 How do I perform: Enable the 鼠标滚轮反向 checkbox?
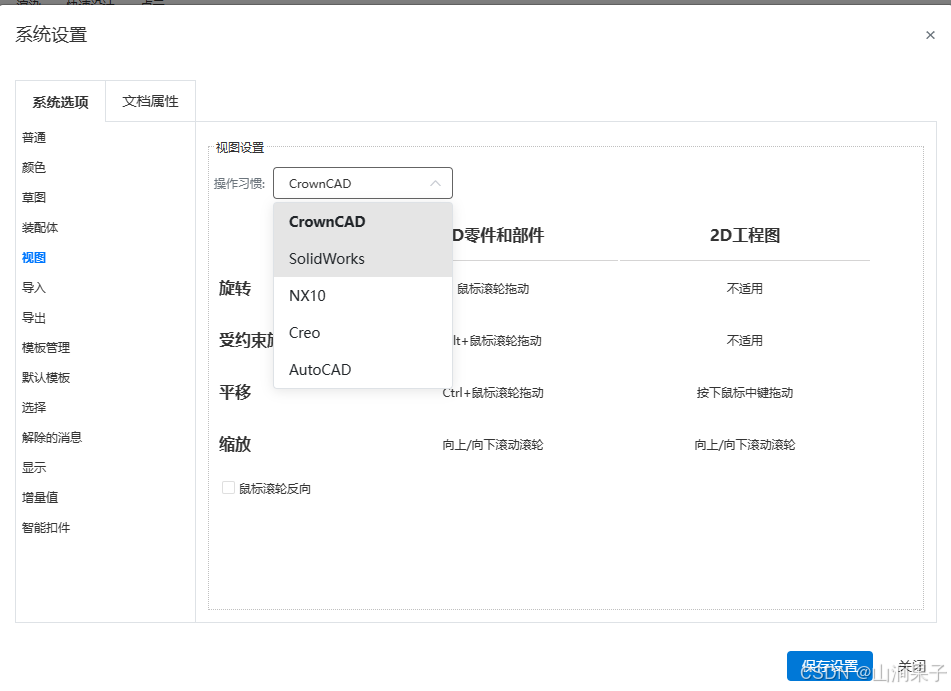pos(228,488)
